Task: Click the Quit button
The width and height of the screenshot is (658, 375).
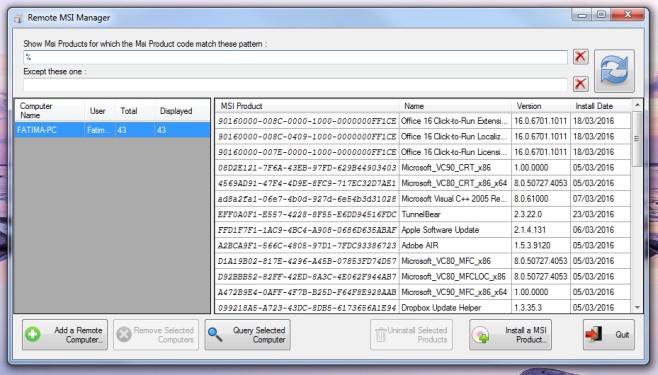Action: pos(608,335)
